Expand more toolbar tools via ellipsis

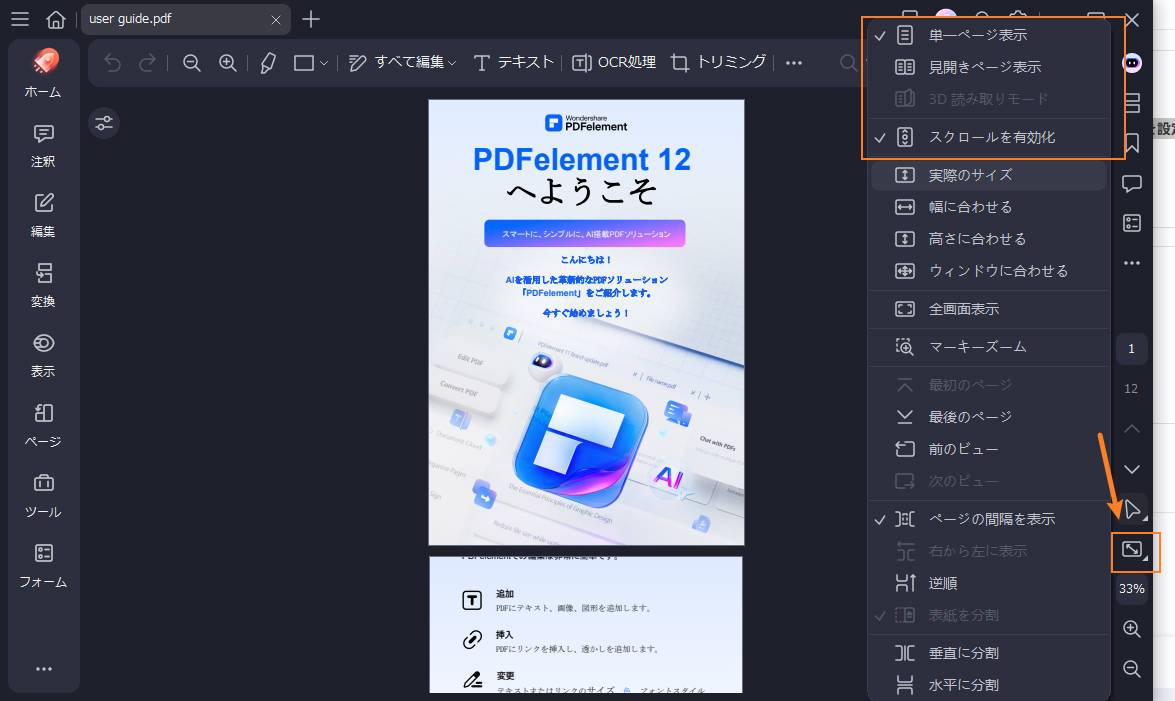[x=793, y=62]
